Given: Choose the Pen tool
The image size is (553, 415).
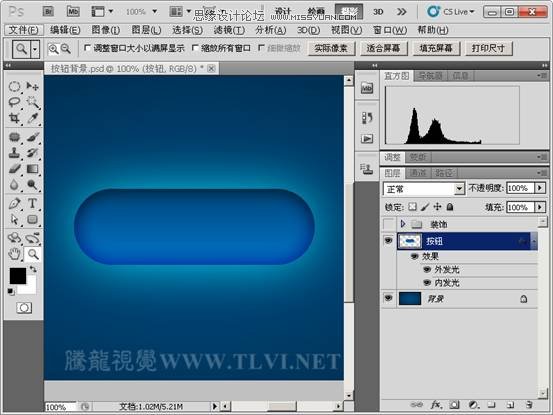Looking at the screenshot, I should (x=14, y=203).
